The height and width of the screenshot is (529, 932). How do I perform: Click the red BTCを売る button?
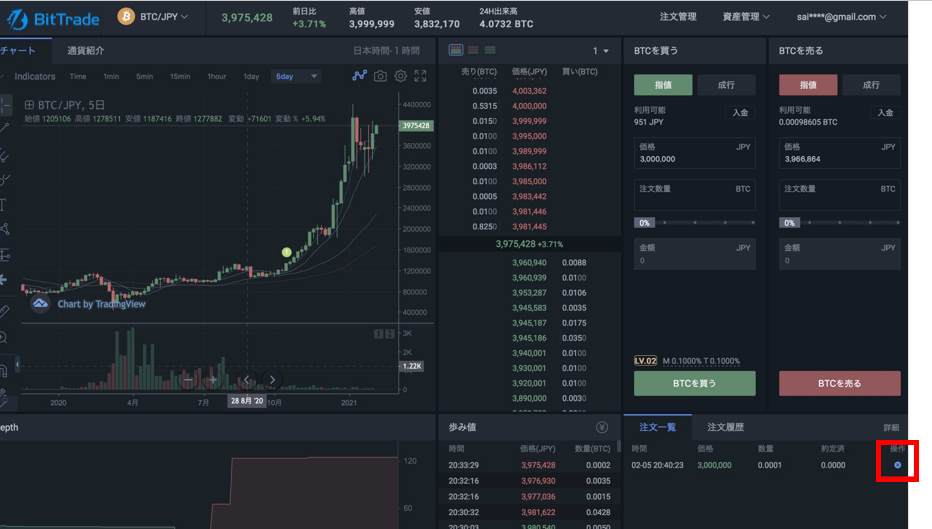(839, 383)
